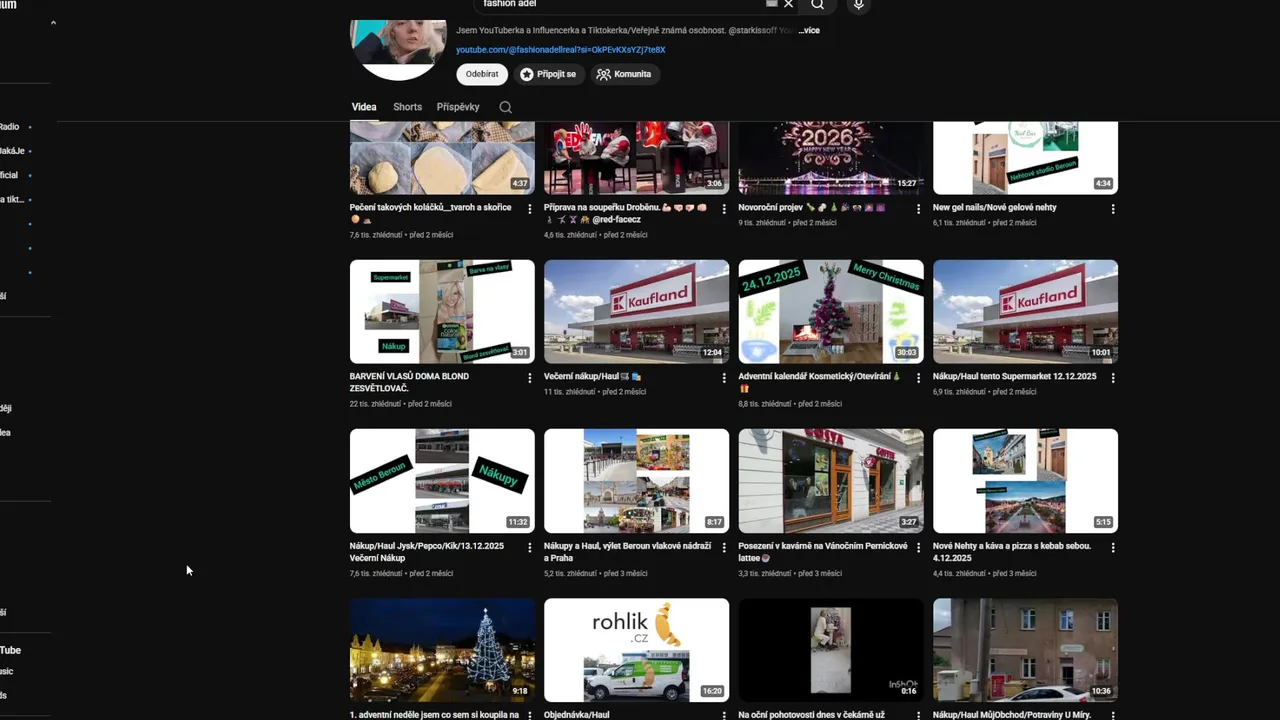This screenshot has height=720, width=1280.
Task: Play the Kaufland thumbnail with 10:01 duration
Action: pos(1025,311)
